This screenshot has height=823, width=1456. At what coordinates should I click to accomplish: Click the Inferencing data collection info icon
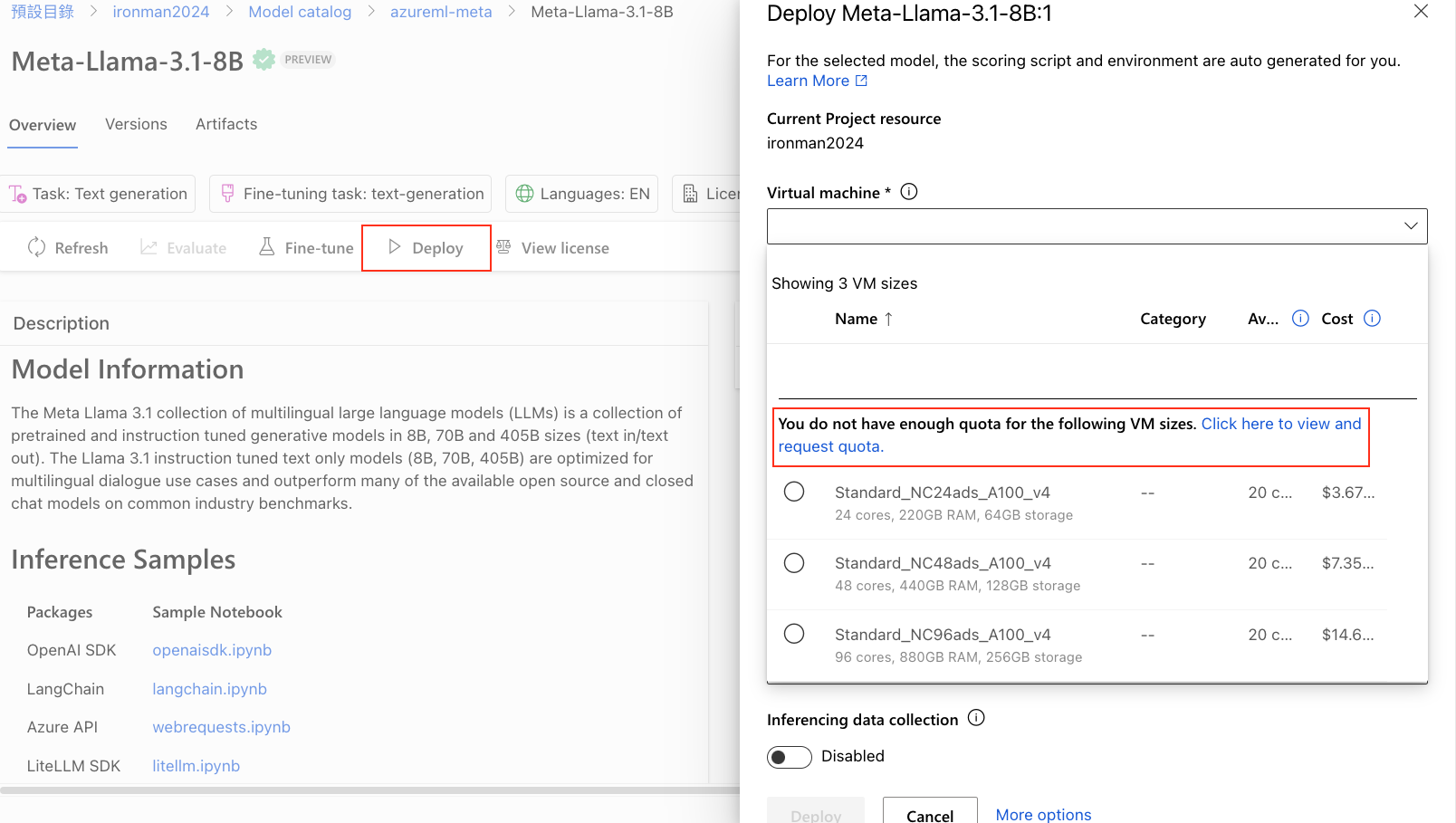pyautogui.click(x=976, y=718)
